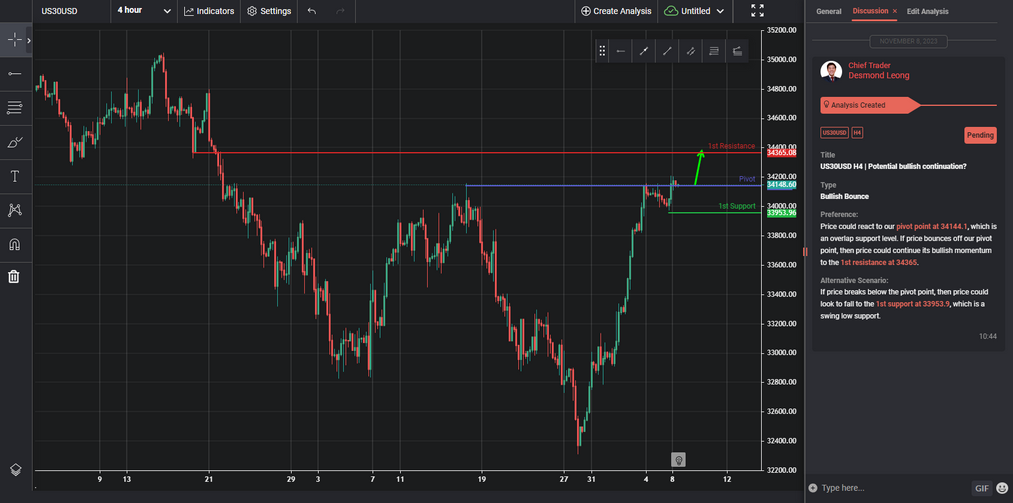Click the Pivot line label on chart

747,179
